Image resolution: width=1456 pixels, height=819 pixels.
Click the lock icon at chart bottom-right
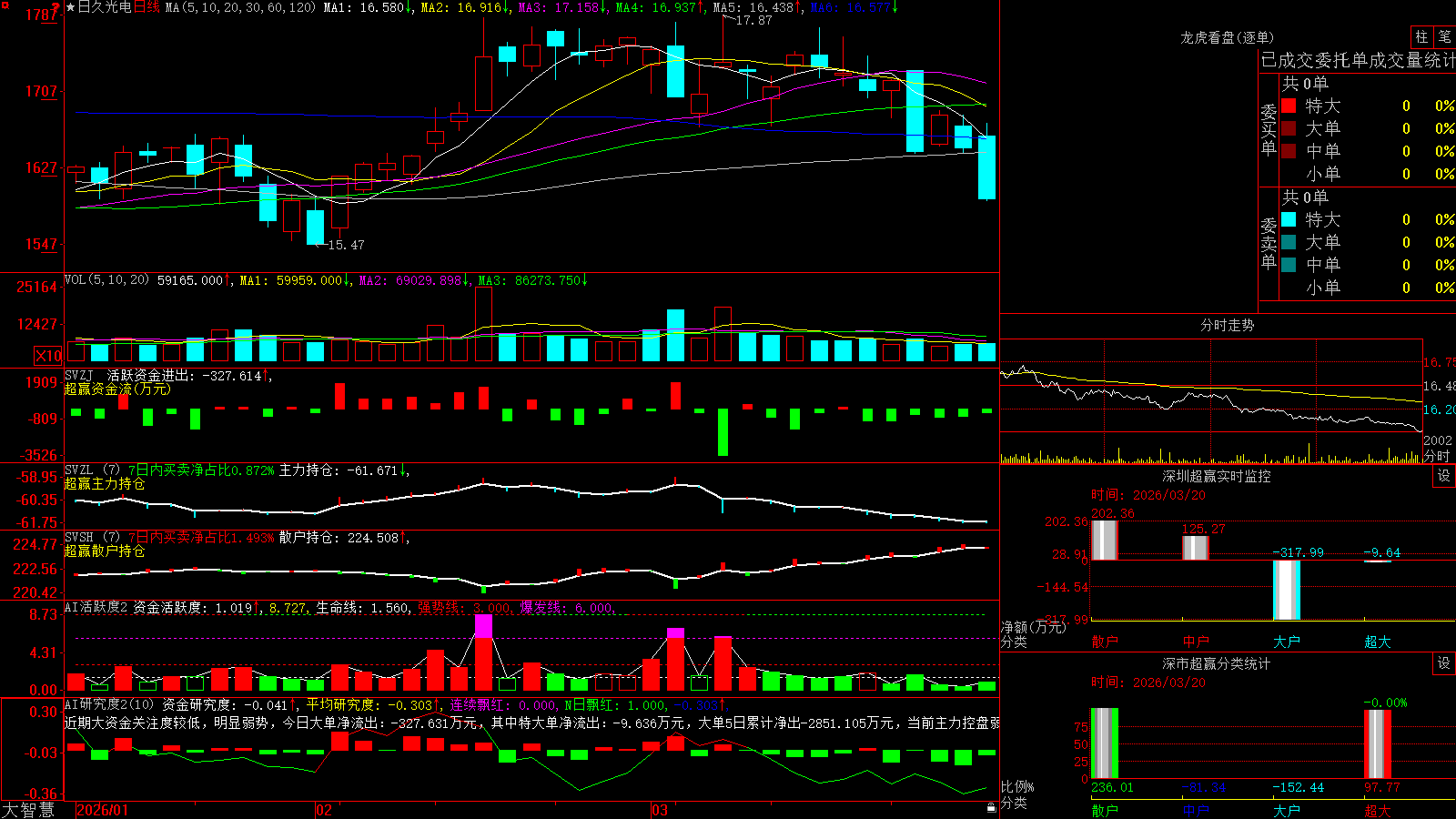point(992,807)
